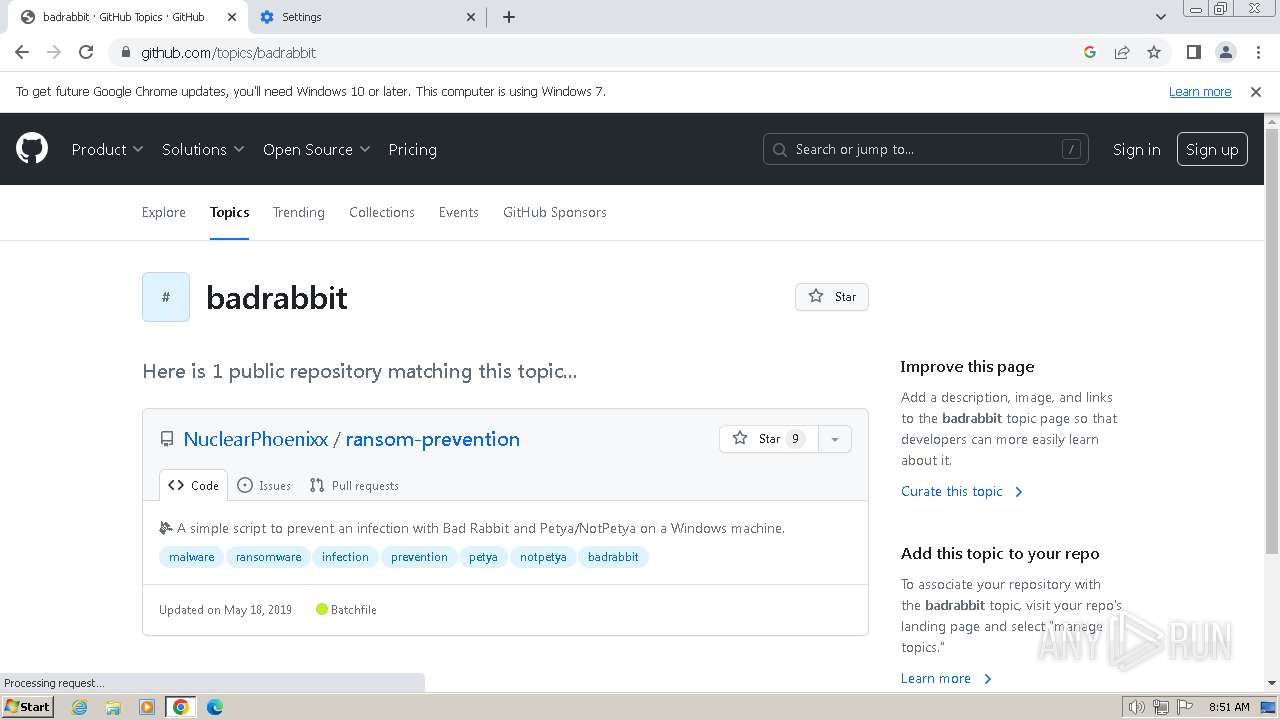This screenshot has width=1280, height=720.
Task: Focus the Search or jump to field
Action: [x=926, y=149]
